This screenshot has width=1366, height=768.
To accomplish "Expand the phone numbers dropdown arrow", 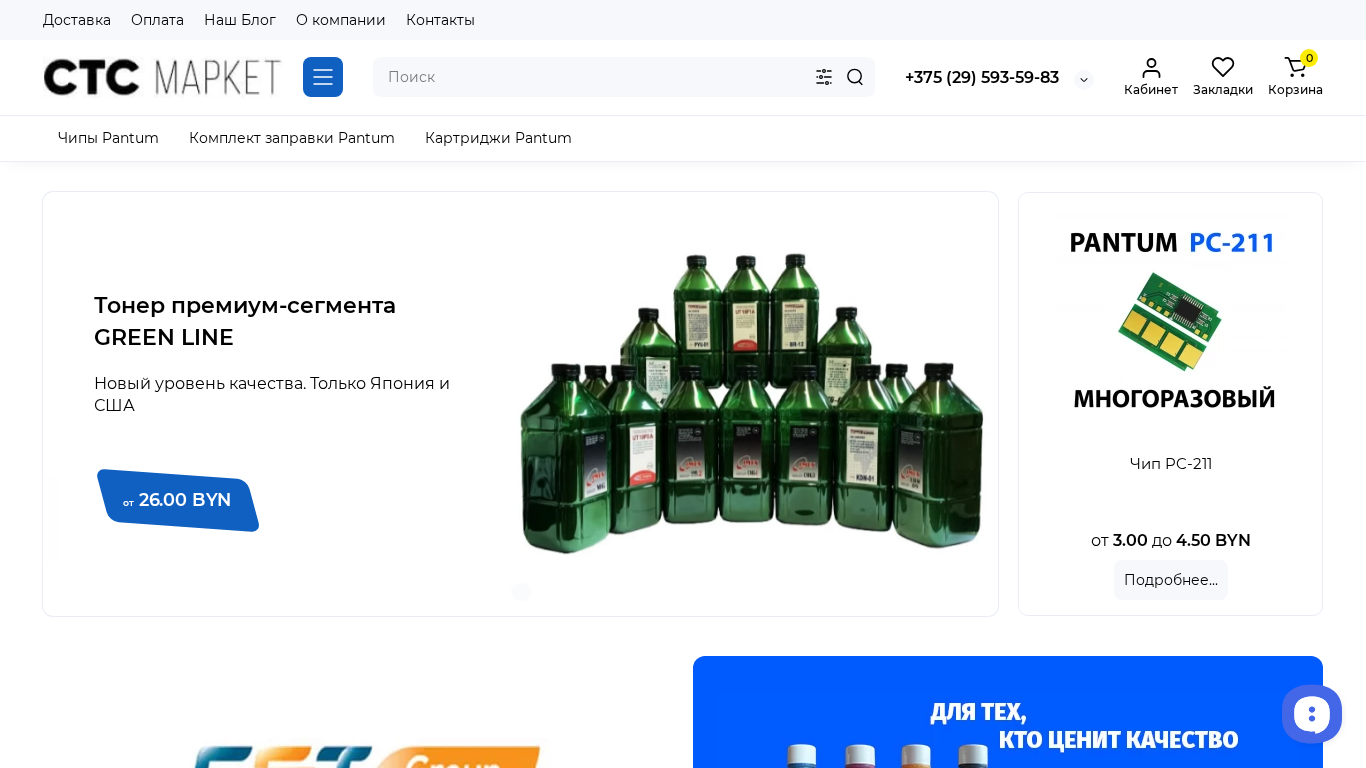I will pos(1084,80).
